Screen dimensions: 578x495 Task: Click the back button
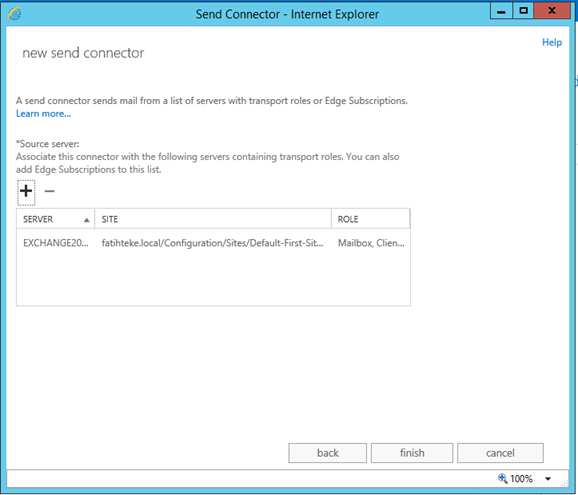328,453
